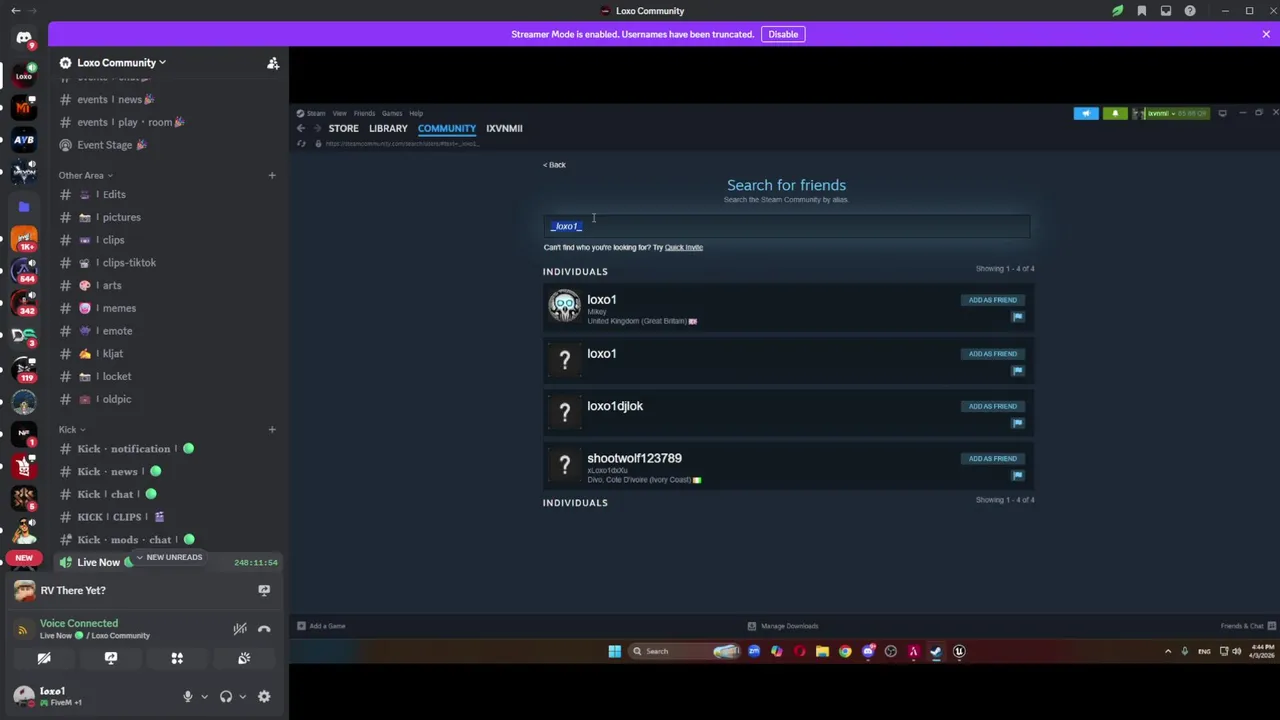
Task: Open Discord from the Windows taskbar
Action: 868,651
